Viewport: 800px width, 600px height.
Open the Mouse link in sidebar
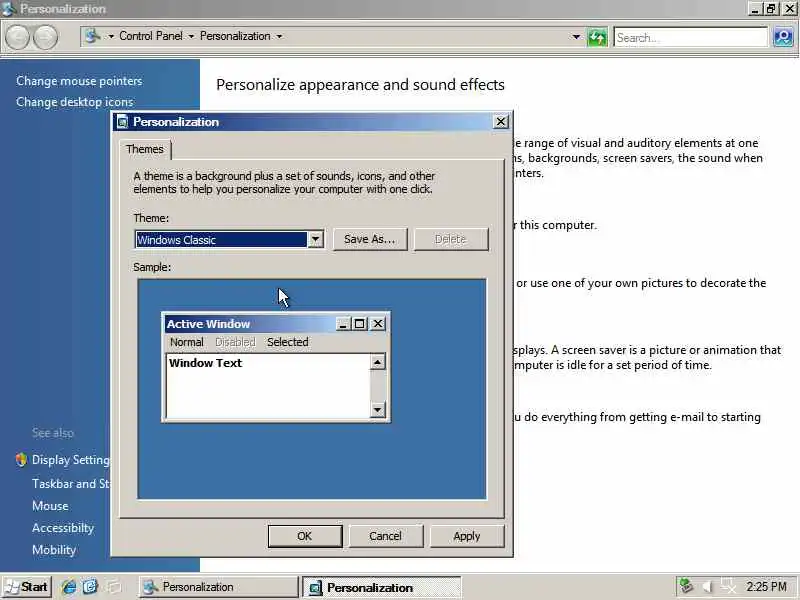tap(50, 506)
